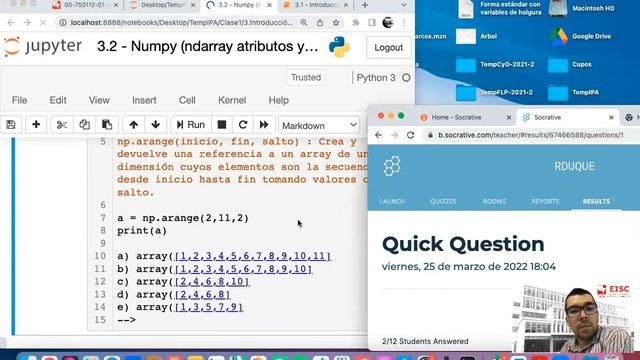Open the extensions puzzle icon

[356, 22]
